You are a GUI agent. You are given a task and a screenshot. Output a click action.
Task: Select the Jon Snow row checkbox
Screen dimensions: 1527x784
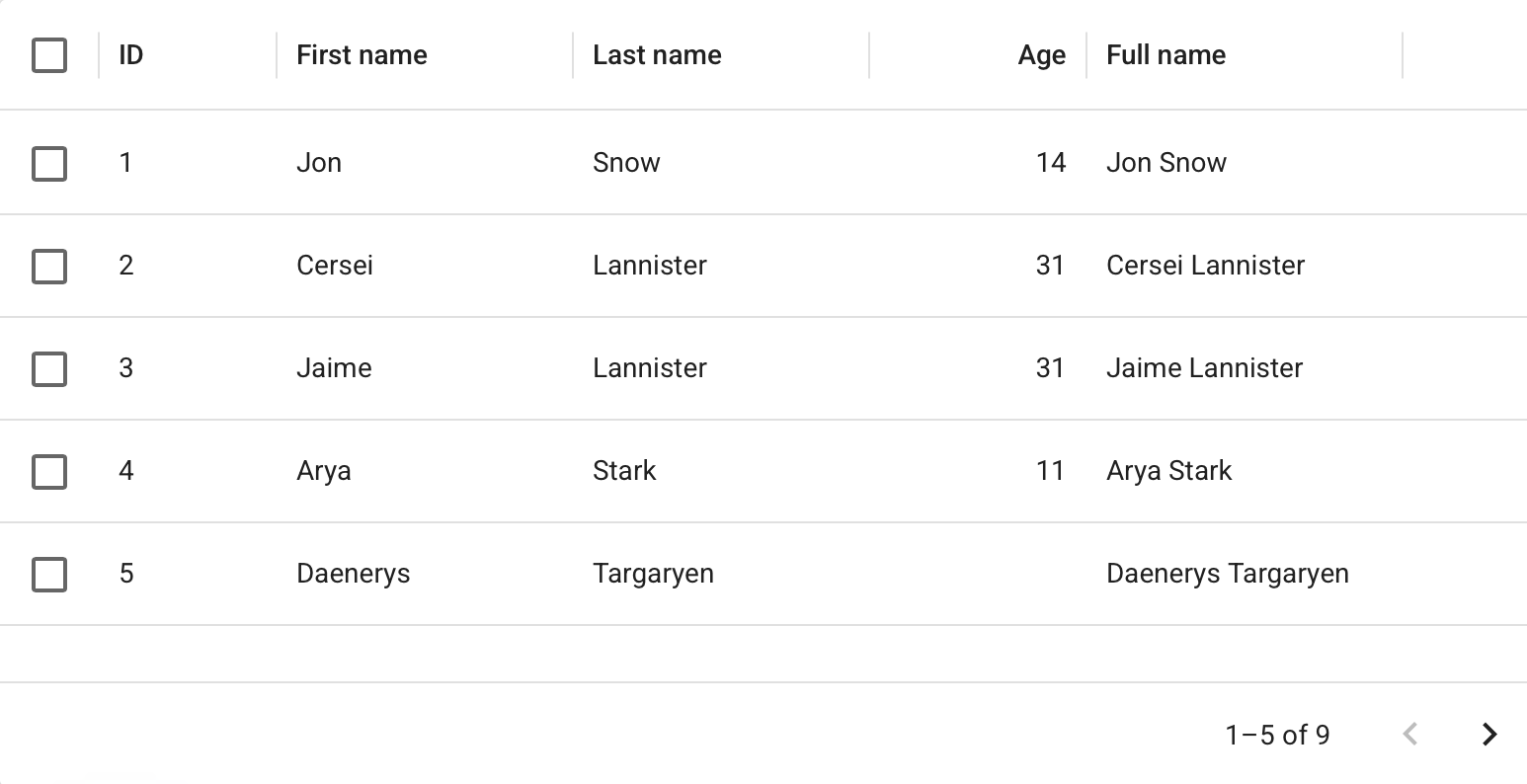click(49, 163)
